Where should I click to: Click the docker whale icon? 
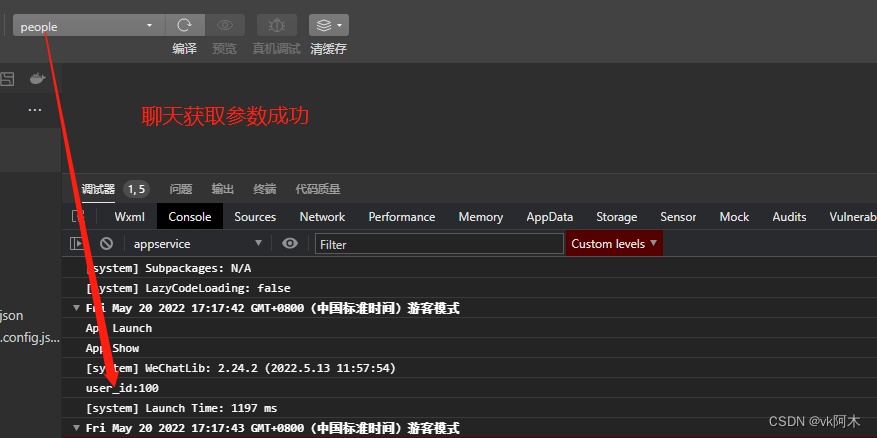(37, 79)
